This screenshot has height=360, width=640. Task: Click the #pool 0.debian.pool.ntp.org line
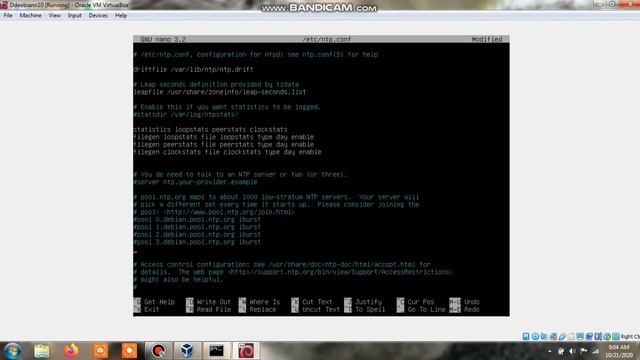[197, 220]
